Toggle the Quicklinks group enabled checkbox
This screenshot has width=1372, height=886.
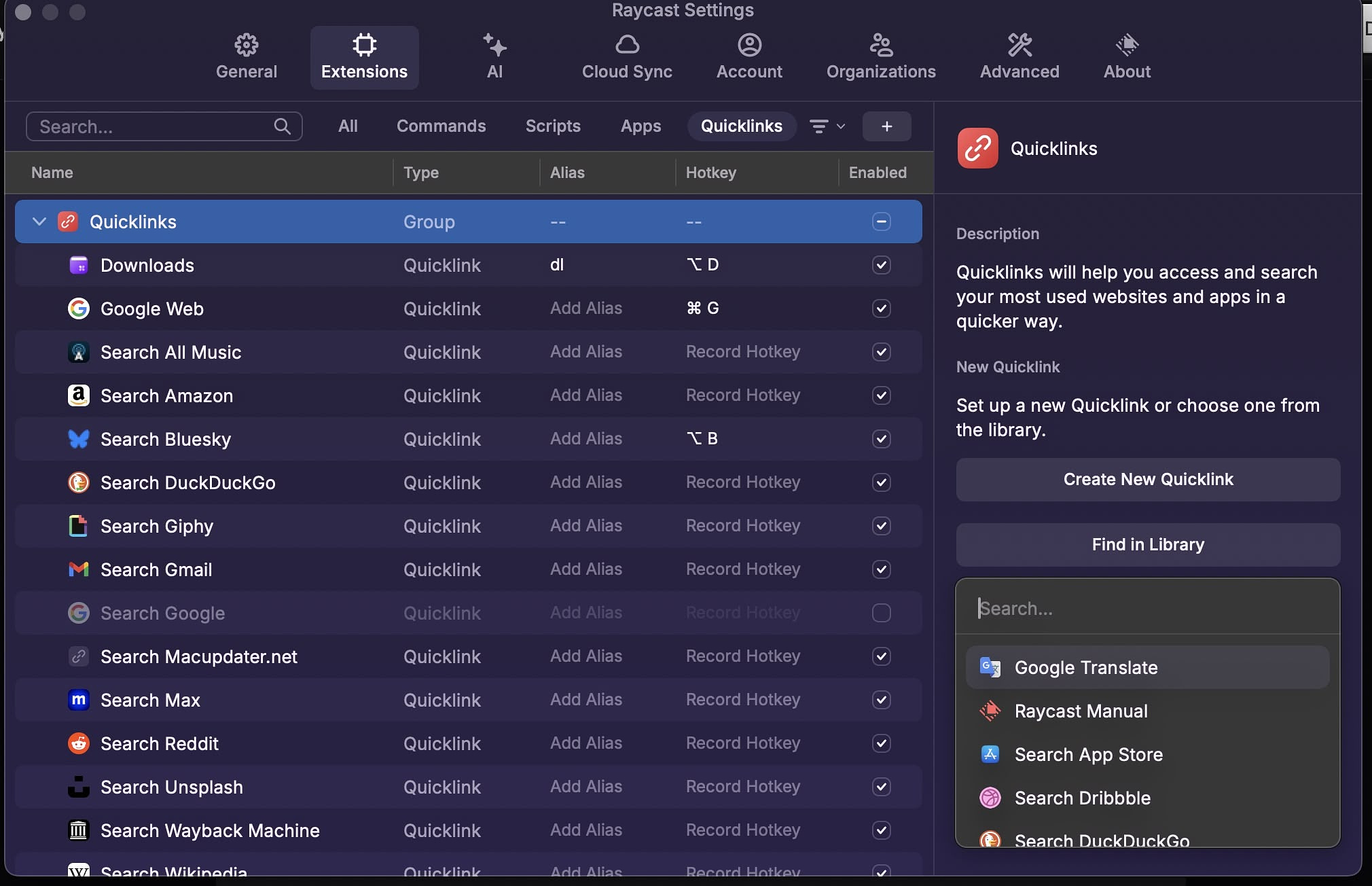[x=881, y=221]
